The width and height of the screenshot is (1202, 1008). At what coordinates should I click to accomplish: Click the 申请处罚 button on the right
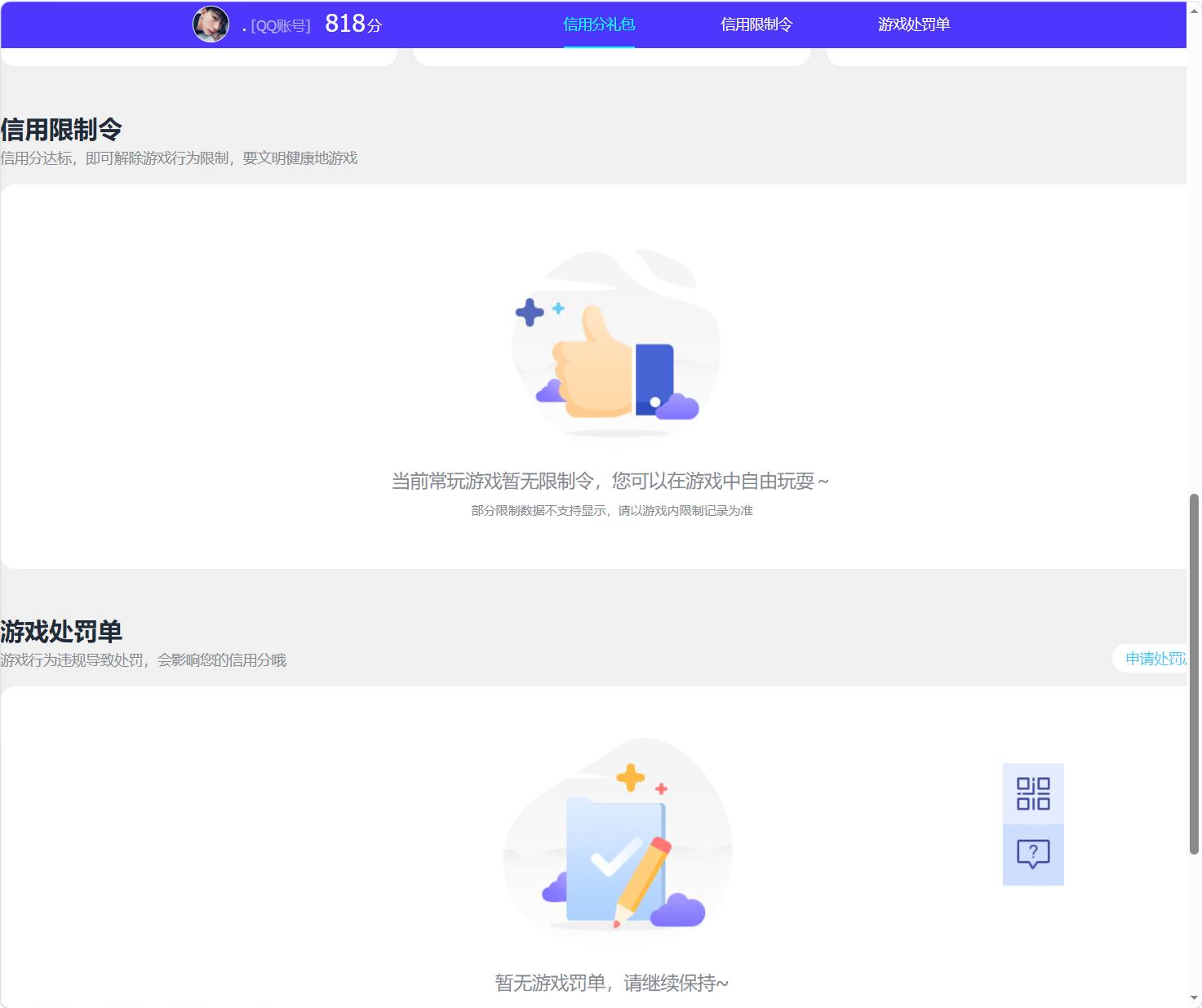click(x=1151, y=659)
